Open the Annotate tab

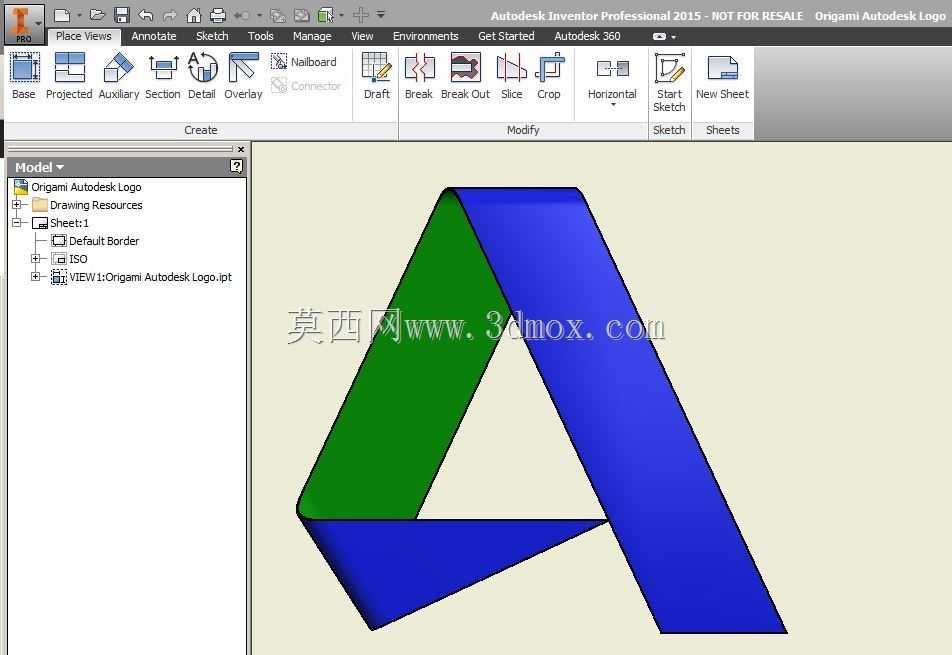click(154, 36)
